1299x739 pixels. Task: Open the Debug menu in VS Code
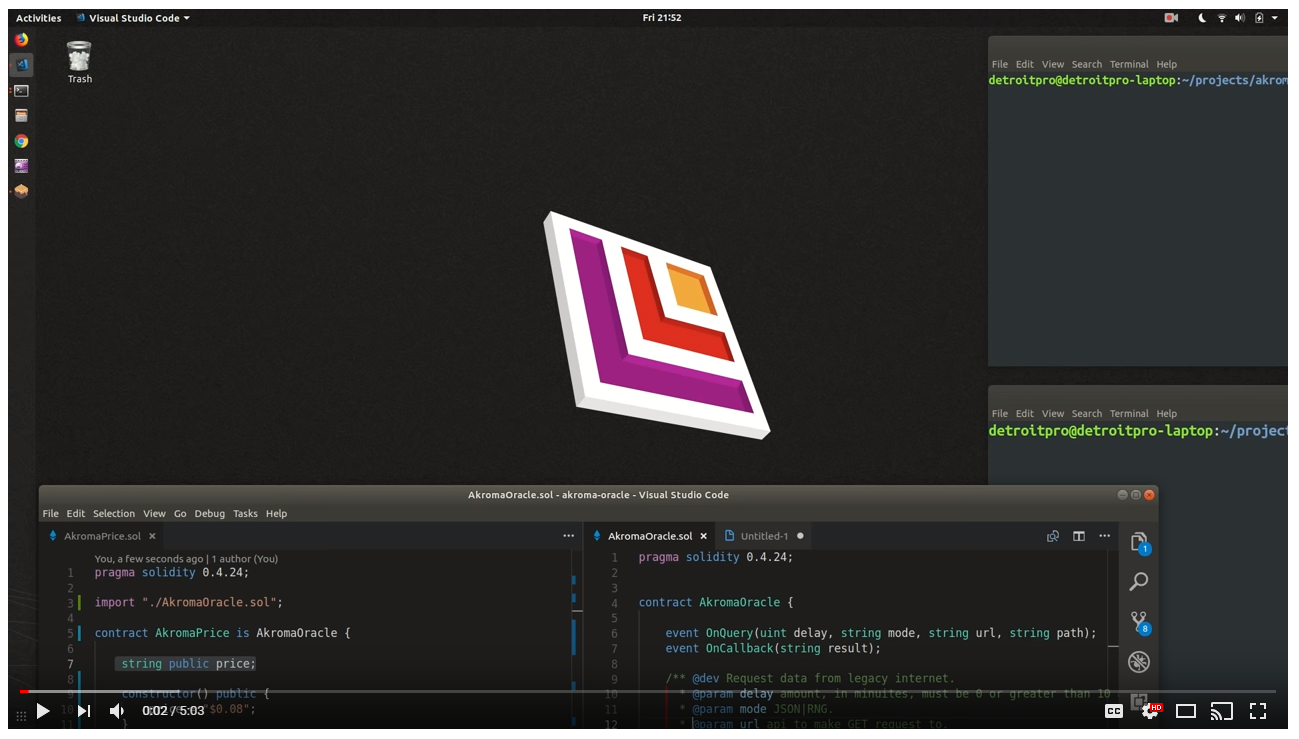(x=210, y=514)
